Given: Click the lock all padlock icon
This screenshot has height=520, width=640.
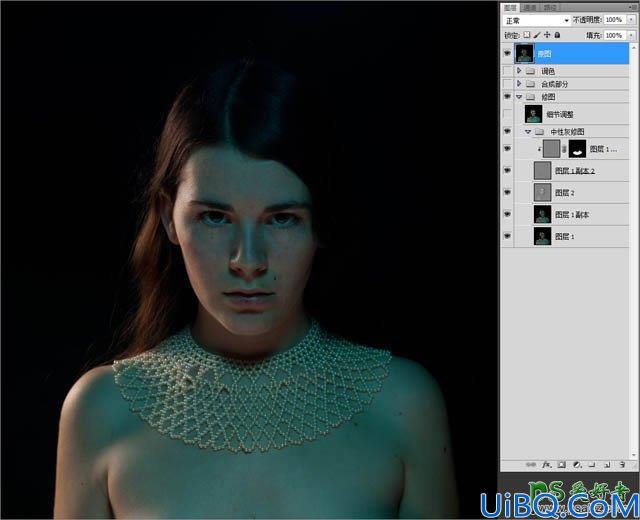Looking at the screenshot, I should coord(557,35).
